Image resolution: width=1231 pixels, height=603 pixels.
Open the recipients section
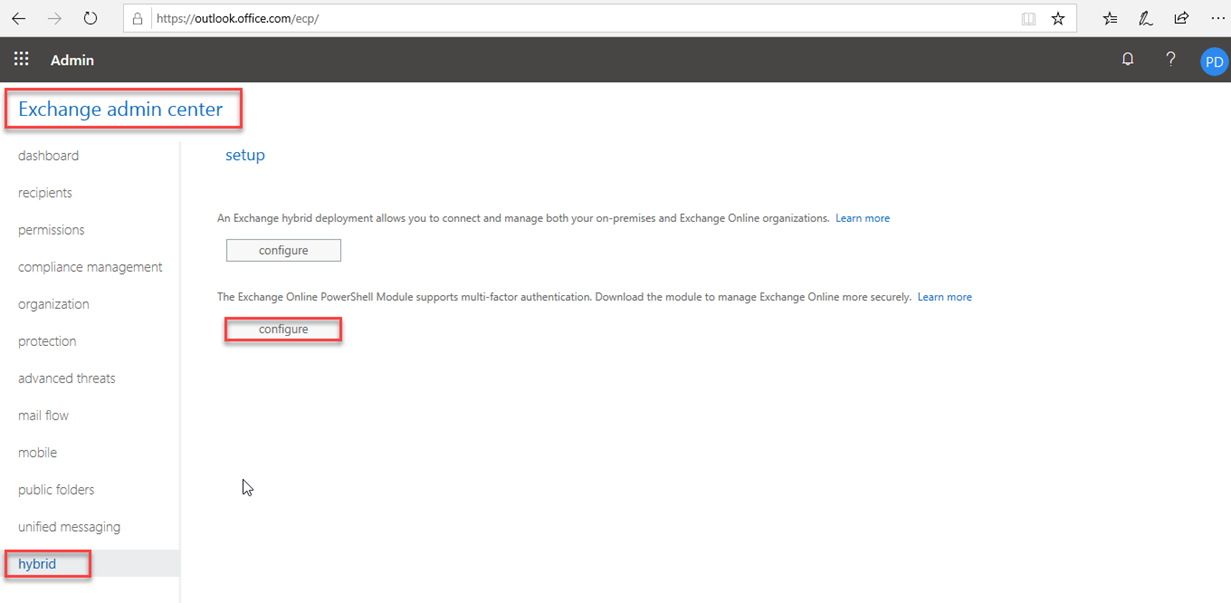[x=45, y=193]
